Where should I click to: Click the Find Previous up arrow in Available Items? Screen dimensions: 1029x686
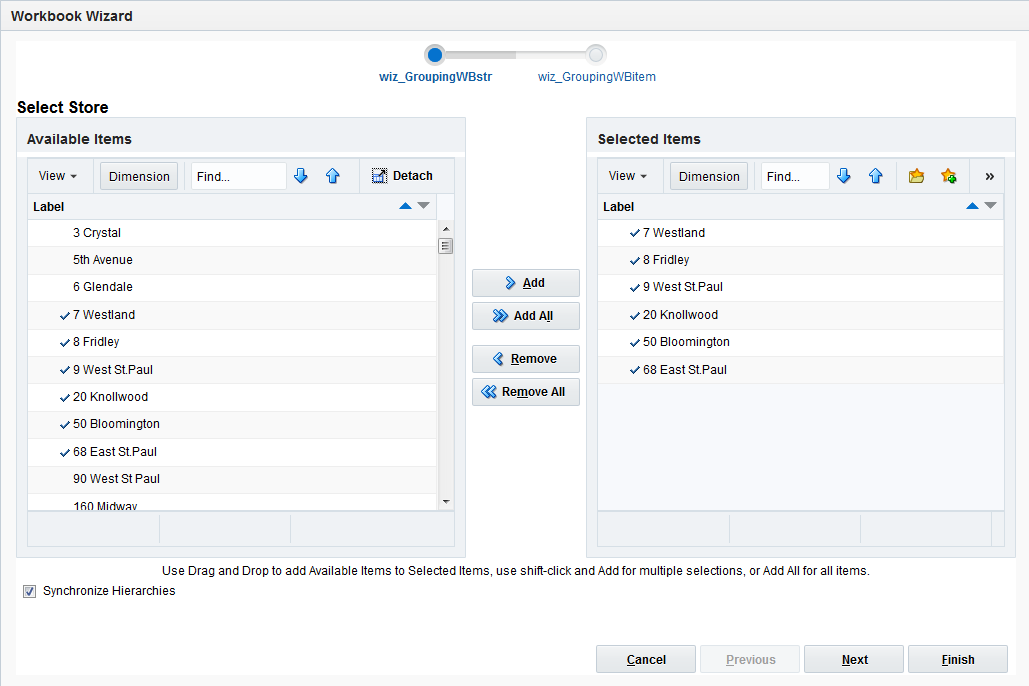click(x=333, y=176)
